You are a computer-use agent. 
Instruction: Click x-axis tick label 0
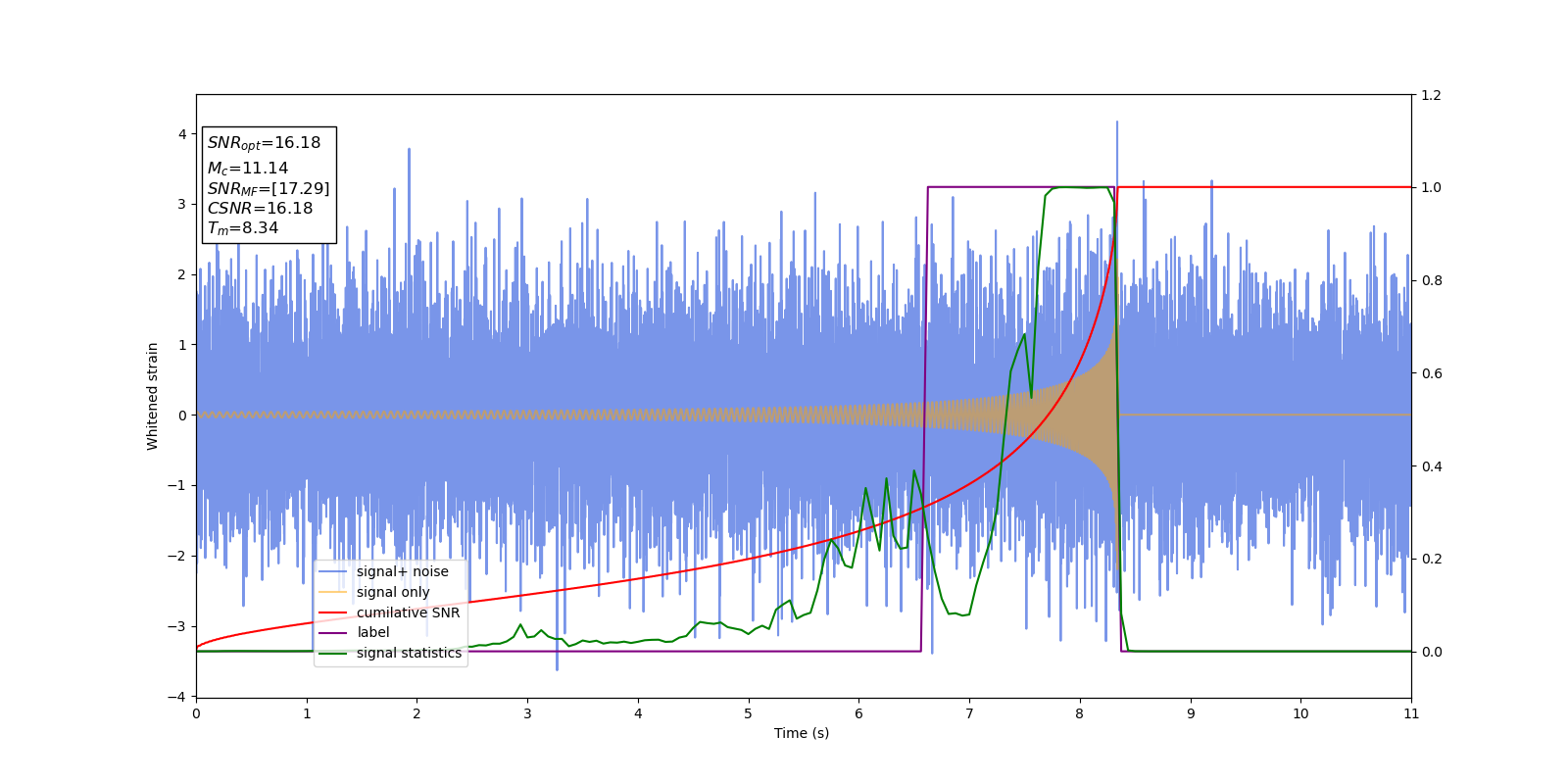(x=196, y=713)
